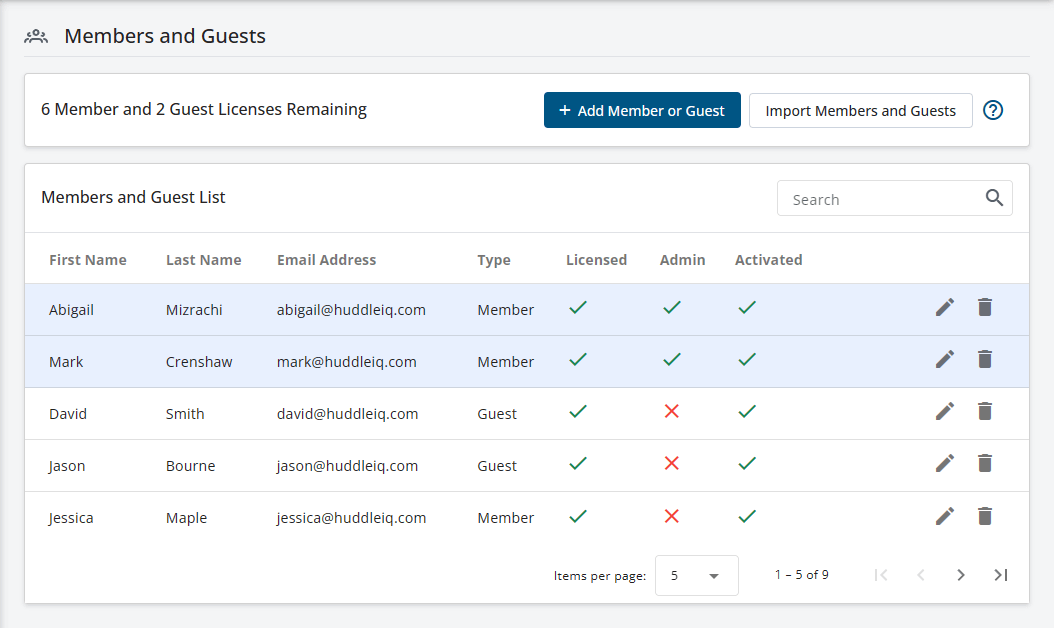Click the search magnifier icon
The height and width of the screenshot is (628, 1054).
pos(994,198)
